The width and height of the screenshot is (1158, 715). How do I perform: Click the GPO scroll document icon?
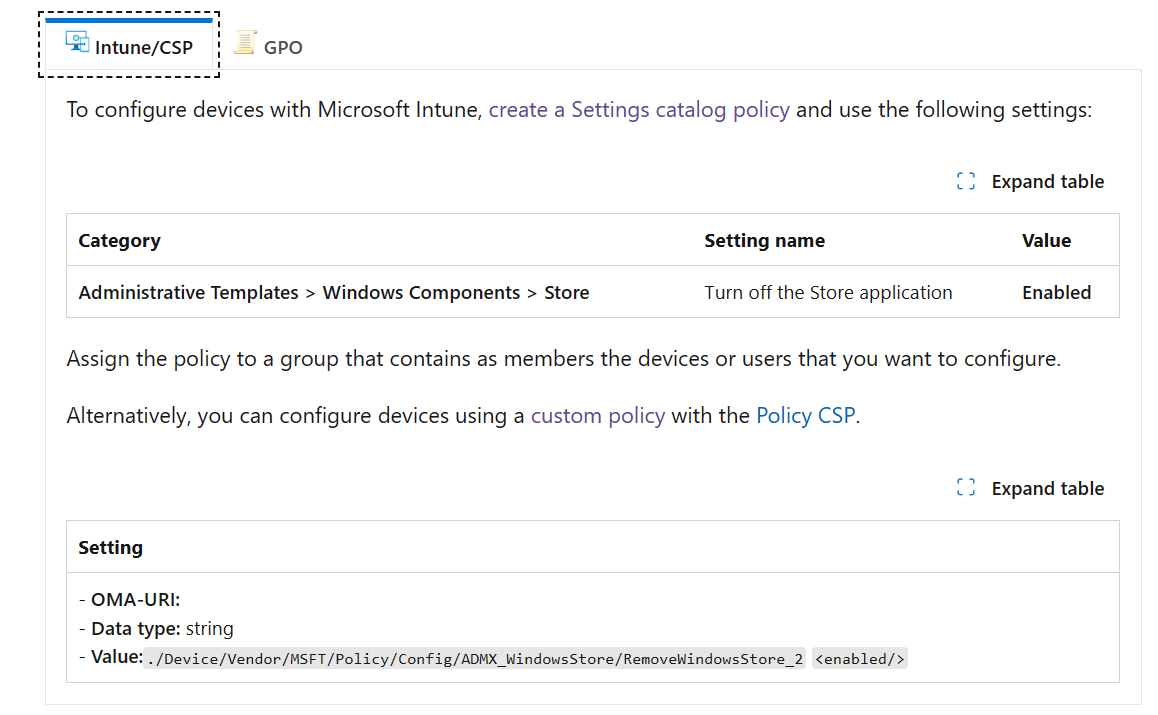point(245,43)
